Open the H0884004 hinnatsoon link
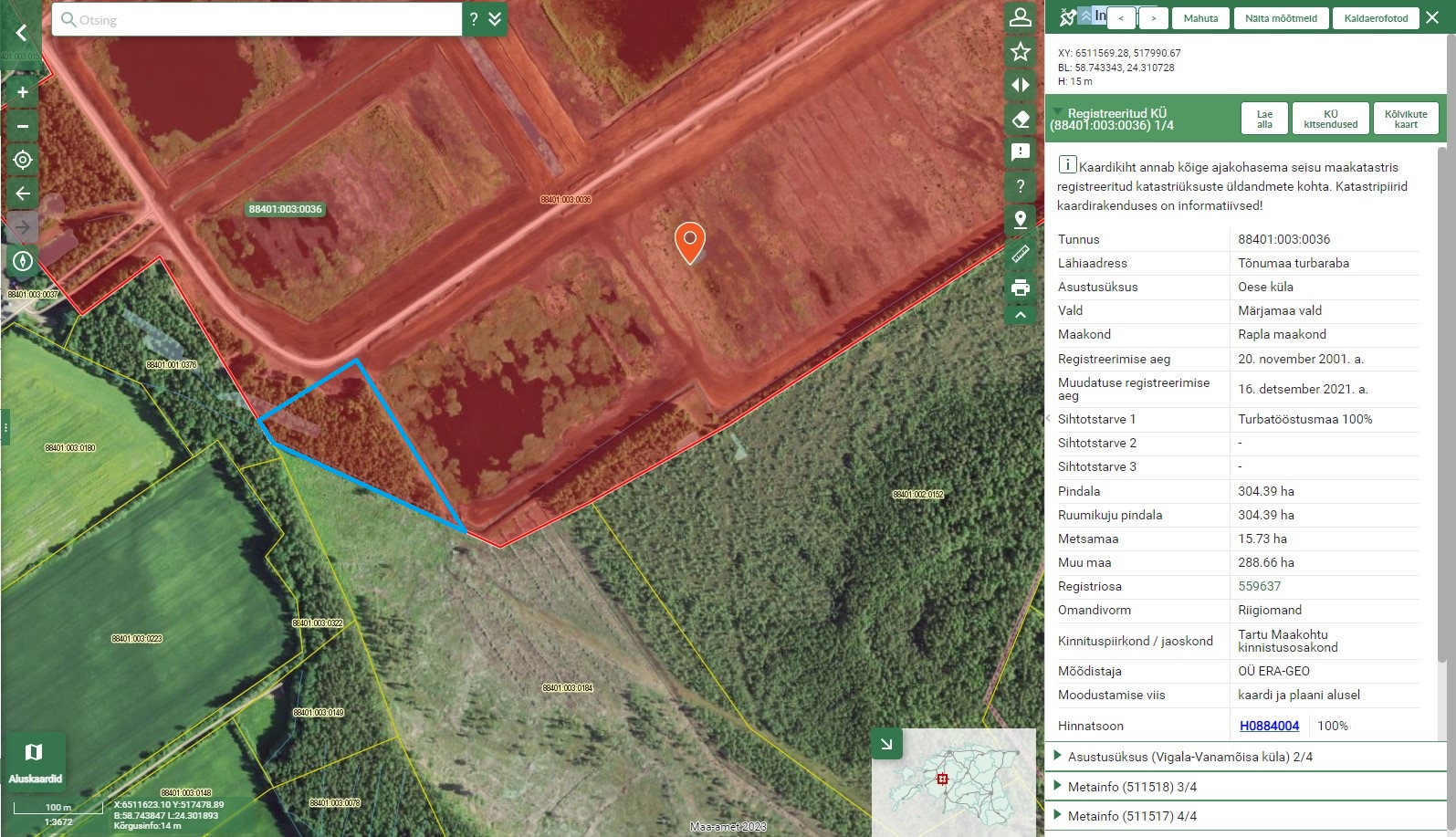The image size is (1456, 837). click(x=1269, y=726)
